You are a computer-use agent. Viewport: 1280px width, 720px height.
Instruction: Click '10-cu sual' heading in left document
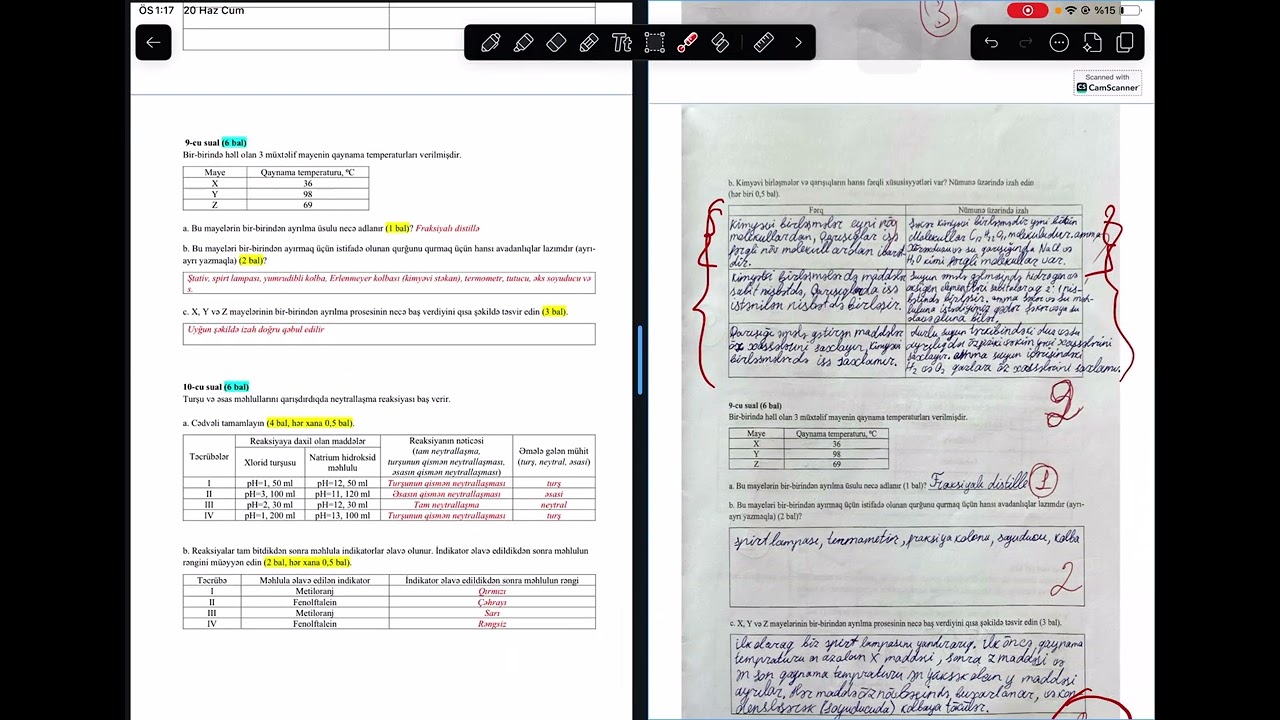click(203, 386)
